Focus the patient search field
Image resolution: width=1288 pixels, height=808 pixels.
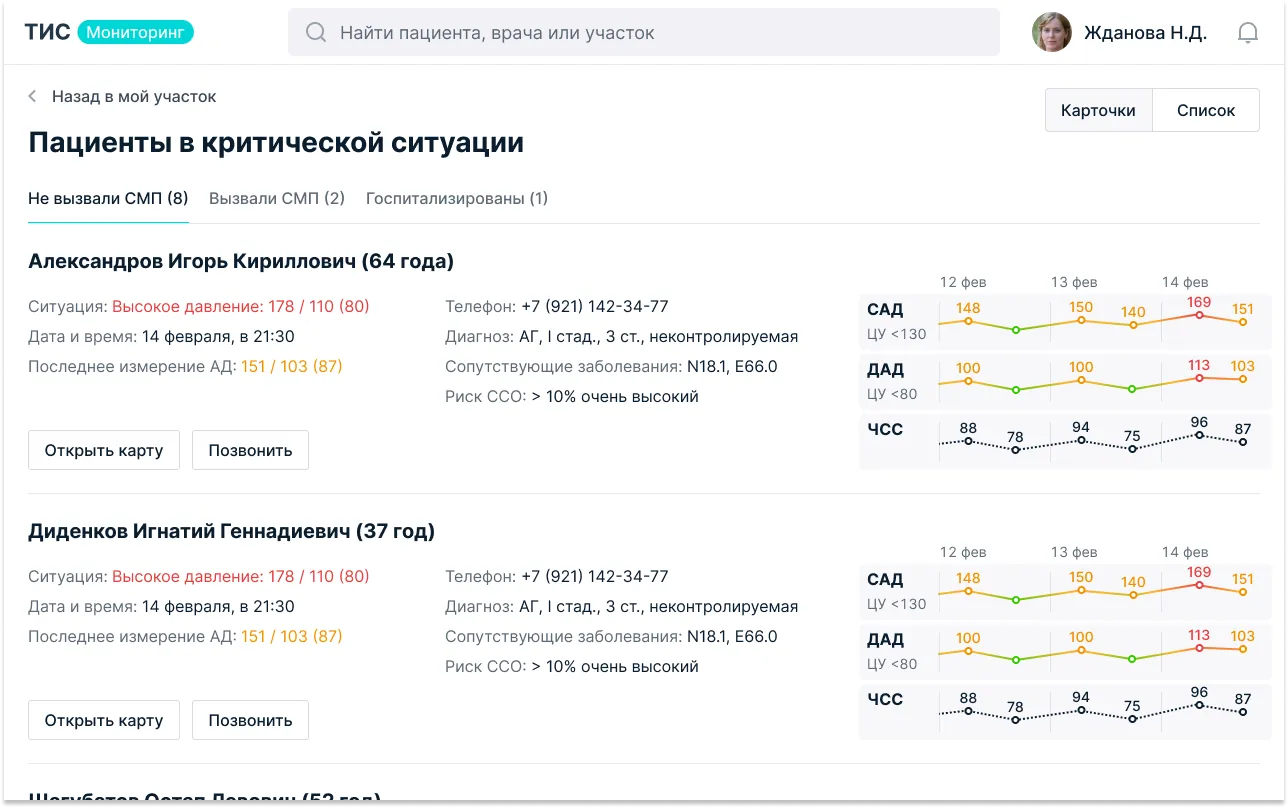(644, 33)
